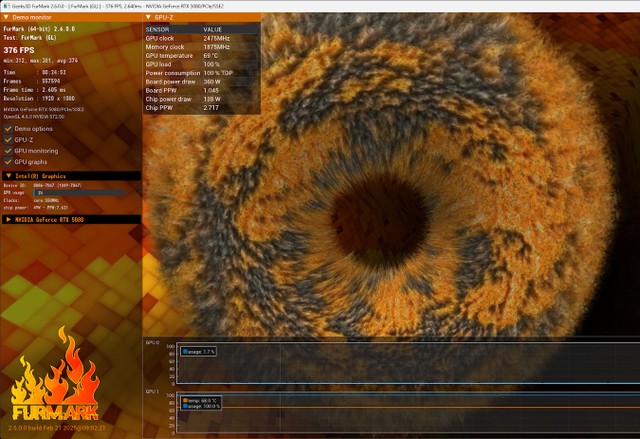Image resolution: width=640 pixels, height=439 pixels.
Task: Click the FurMark flame logo
Action: tap(55, 373)
